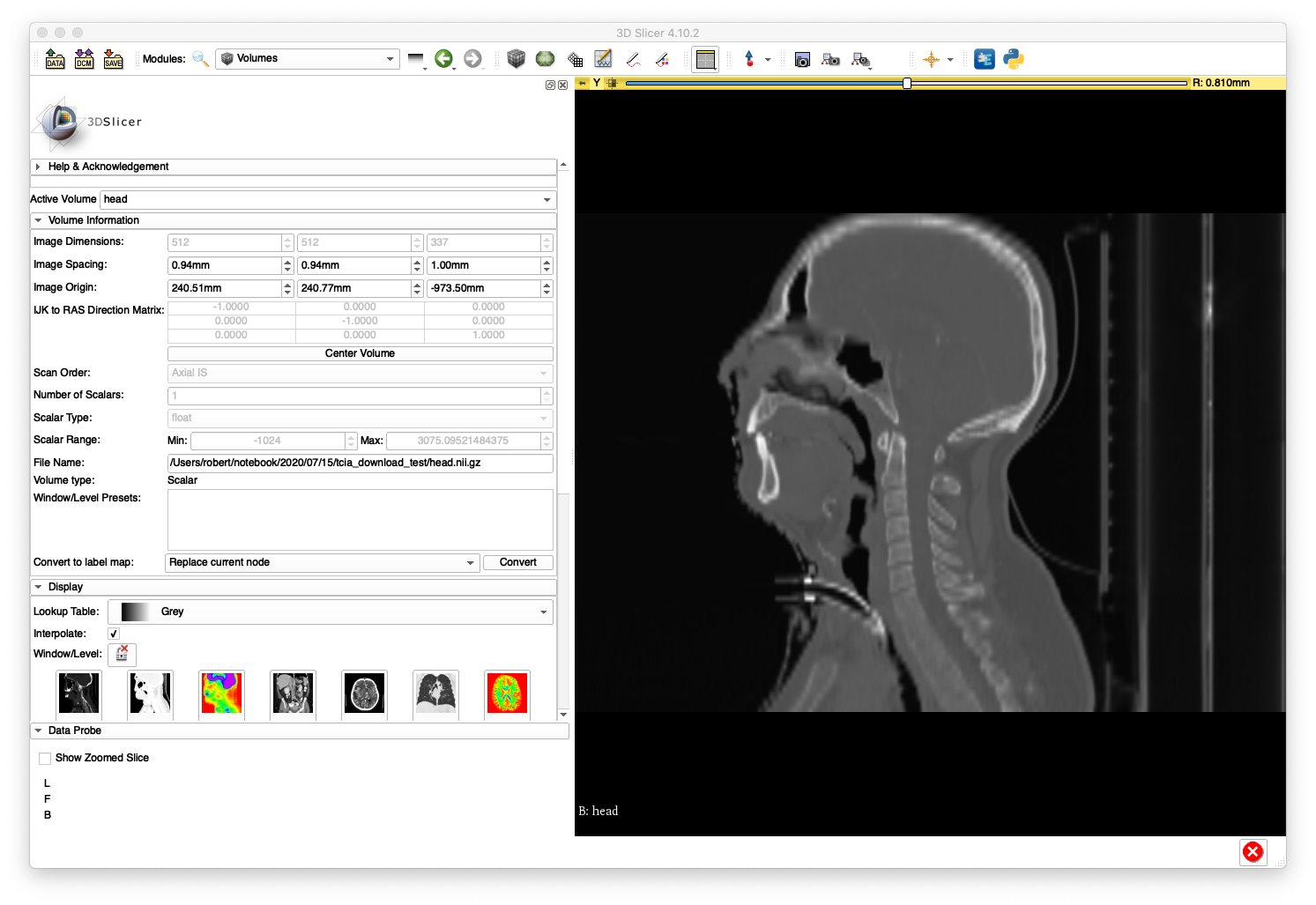Open the Python Interactor

1013,58
